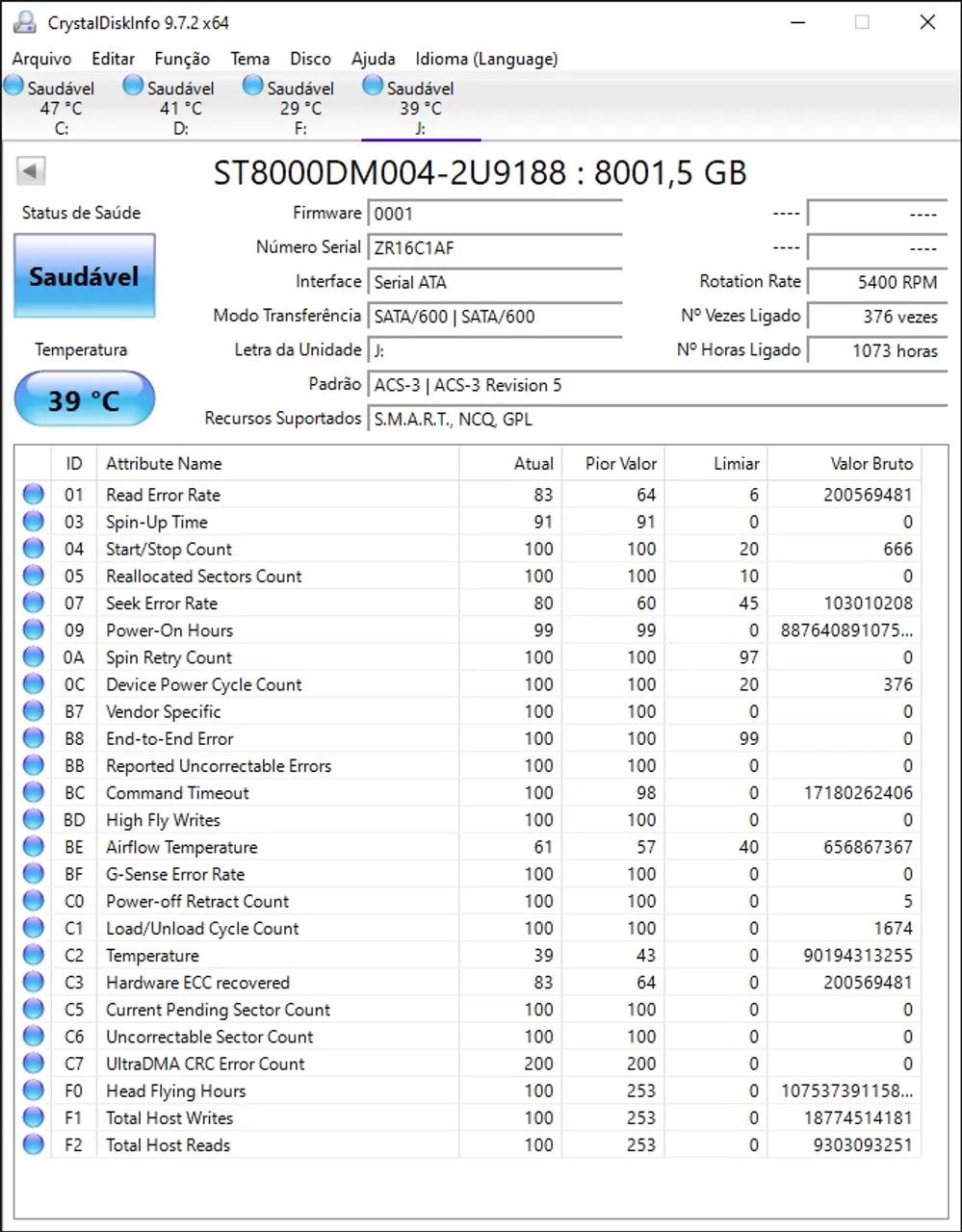Click the 39 °C temperature button
Image resolution: width=962 pixels, height=1232 pixels.
click(84, 399)
